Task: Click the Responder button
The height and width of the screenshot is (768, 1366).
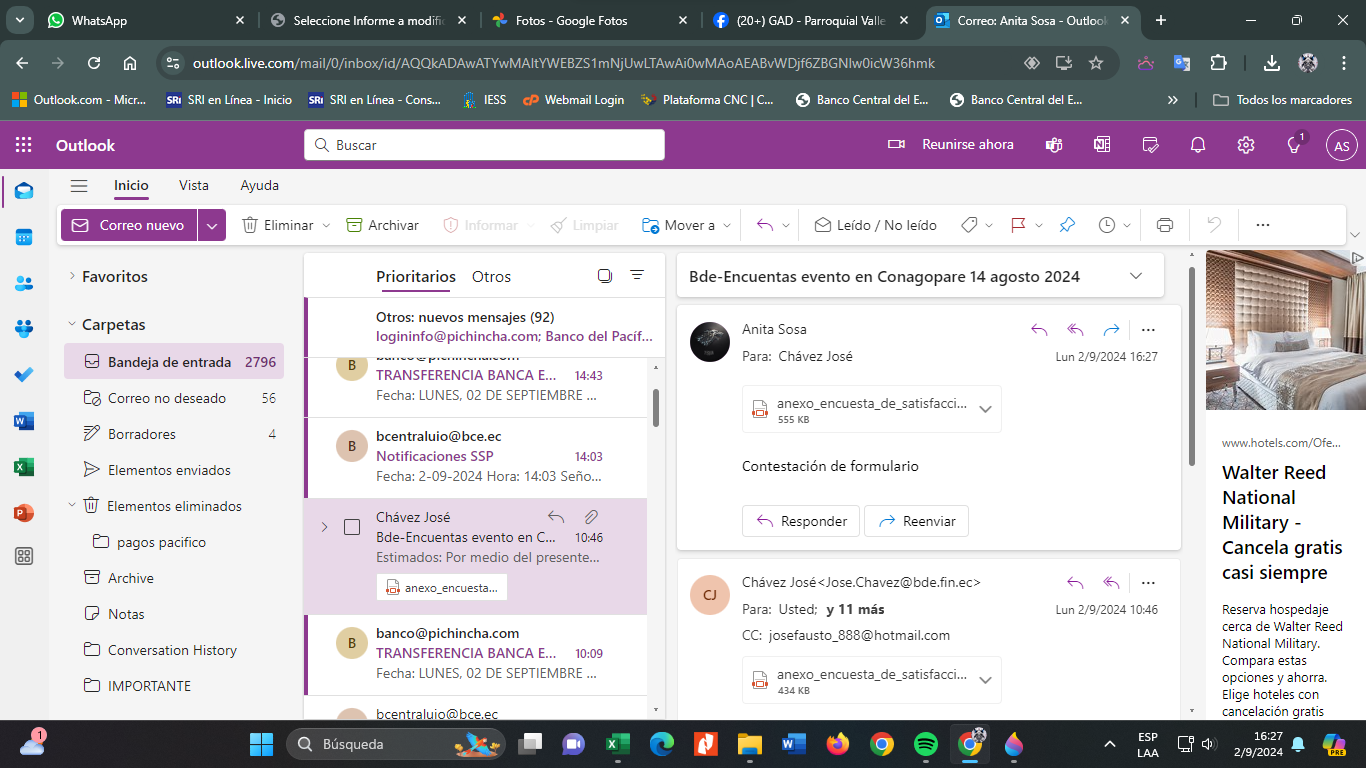Action: 802,521
